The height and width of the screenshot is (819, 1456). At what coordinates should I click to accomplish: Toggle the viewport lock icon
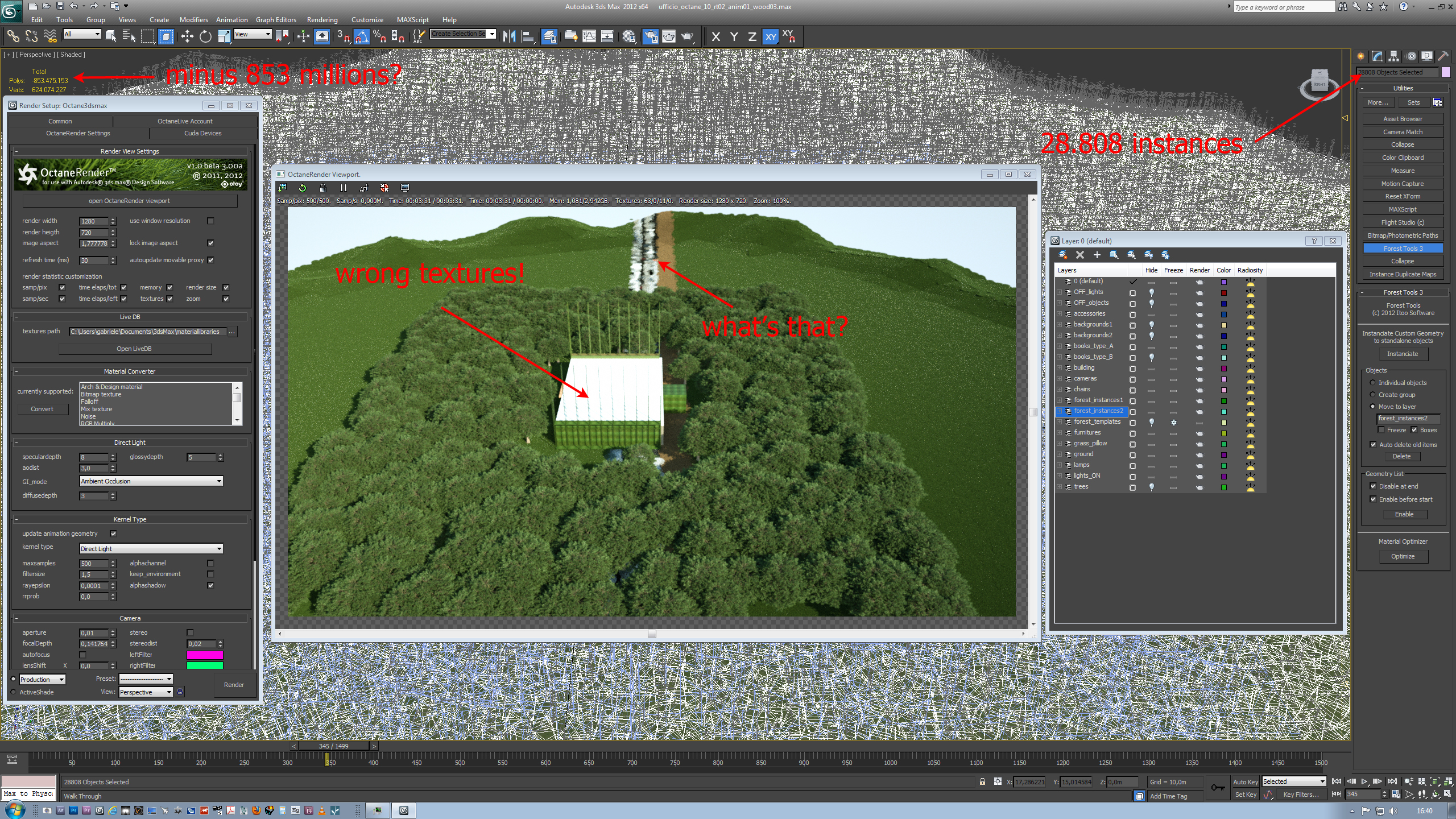pyautogui.click(x=323, y=188)
